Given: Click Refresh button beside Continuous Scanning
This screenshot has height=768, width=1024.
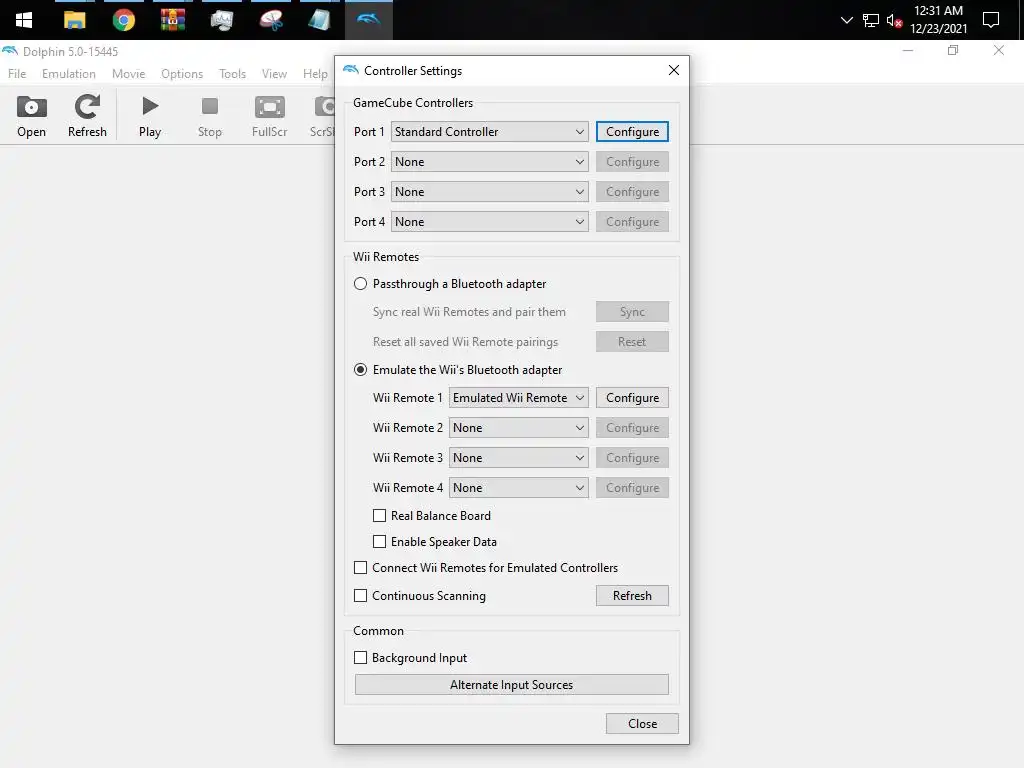Looking at the screenshot, I should 632,596.
